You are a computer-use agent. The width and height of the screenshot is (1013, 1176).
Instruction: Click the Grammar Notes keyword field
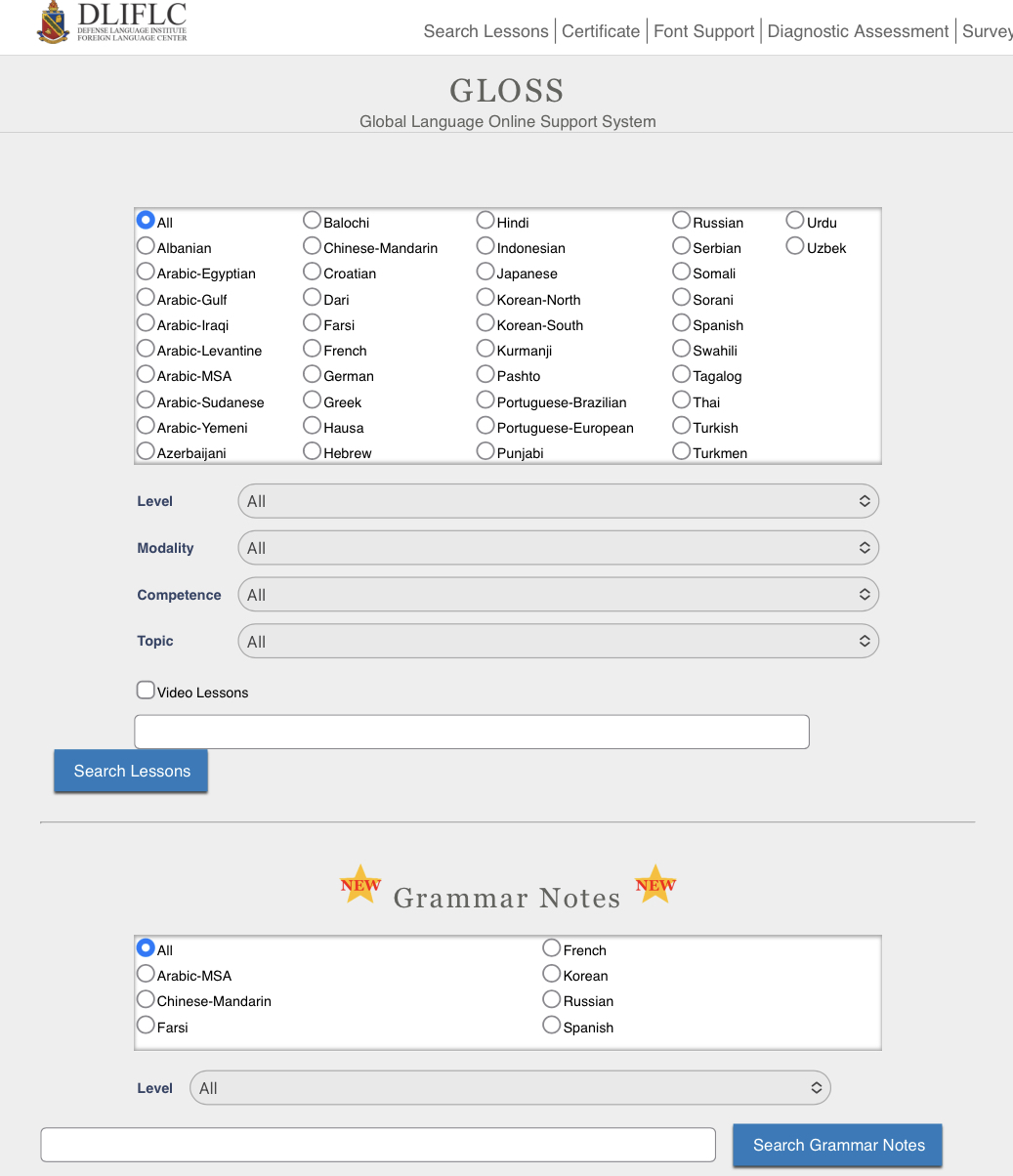pos(378,1145)
